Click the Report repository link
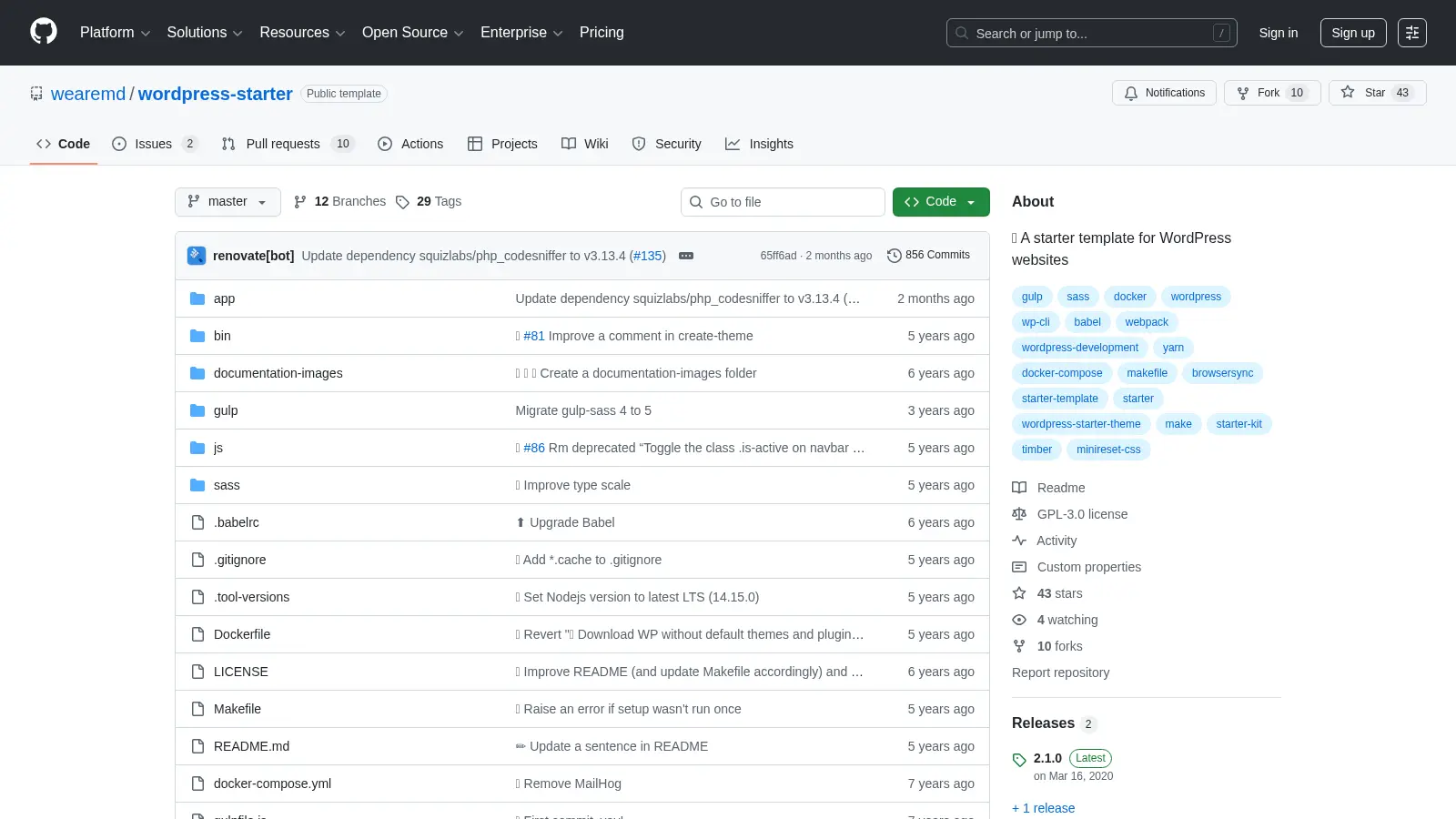1456x819 pixels. click(1060, 672)
